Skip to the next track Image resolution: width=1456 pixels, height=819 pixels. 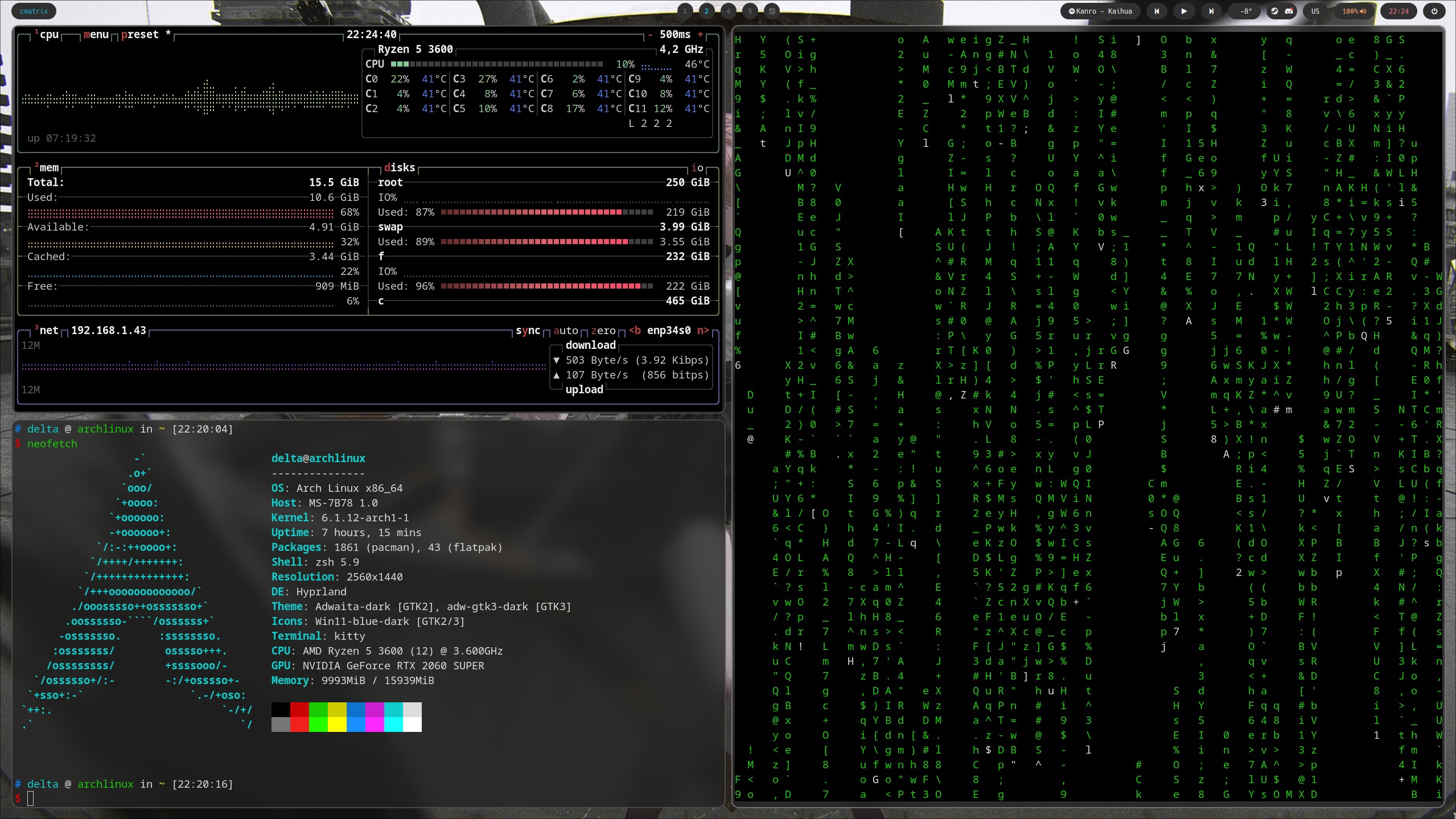coord(1211,11)
